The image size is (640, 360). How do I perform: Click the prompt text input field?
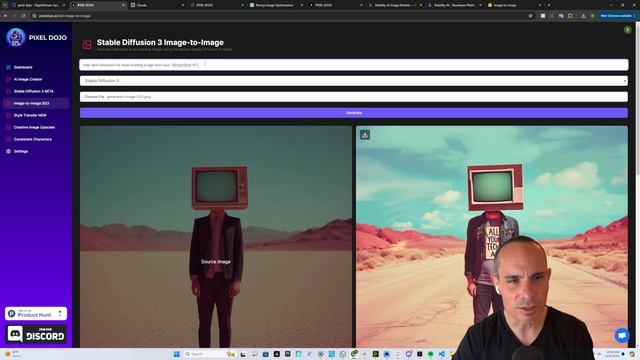[353, 64]
